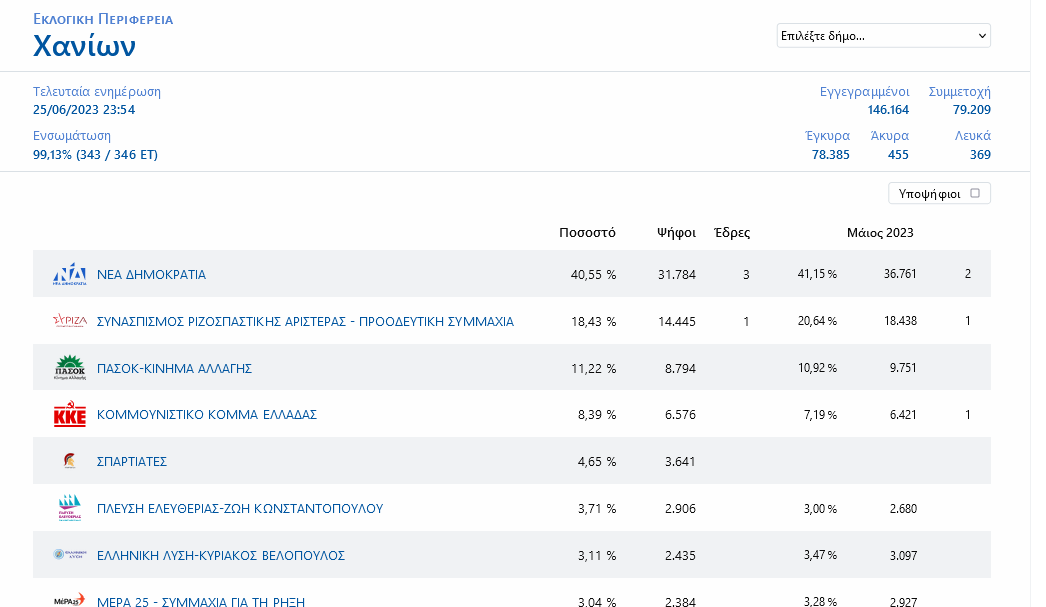Screen dimensions: 1046x607
Task: Open the Επιλέξτε δήμο dropdown
Action: pos(883,36)
